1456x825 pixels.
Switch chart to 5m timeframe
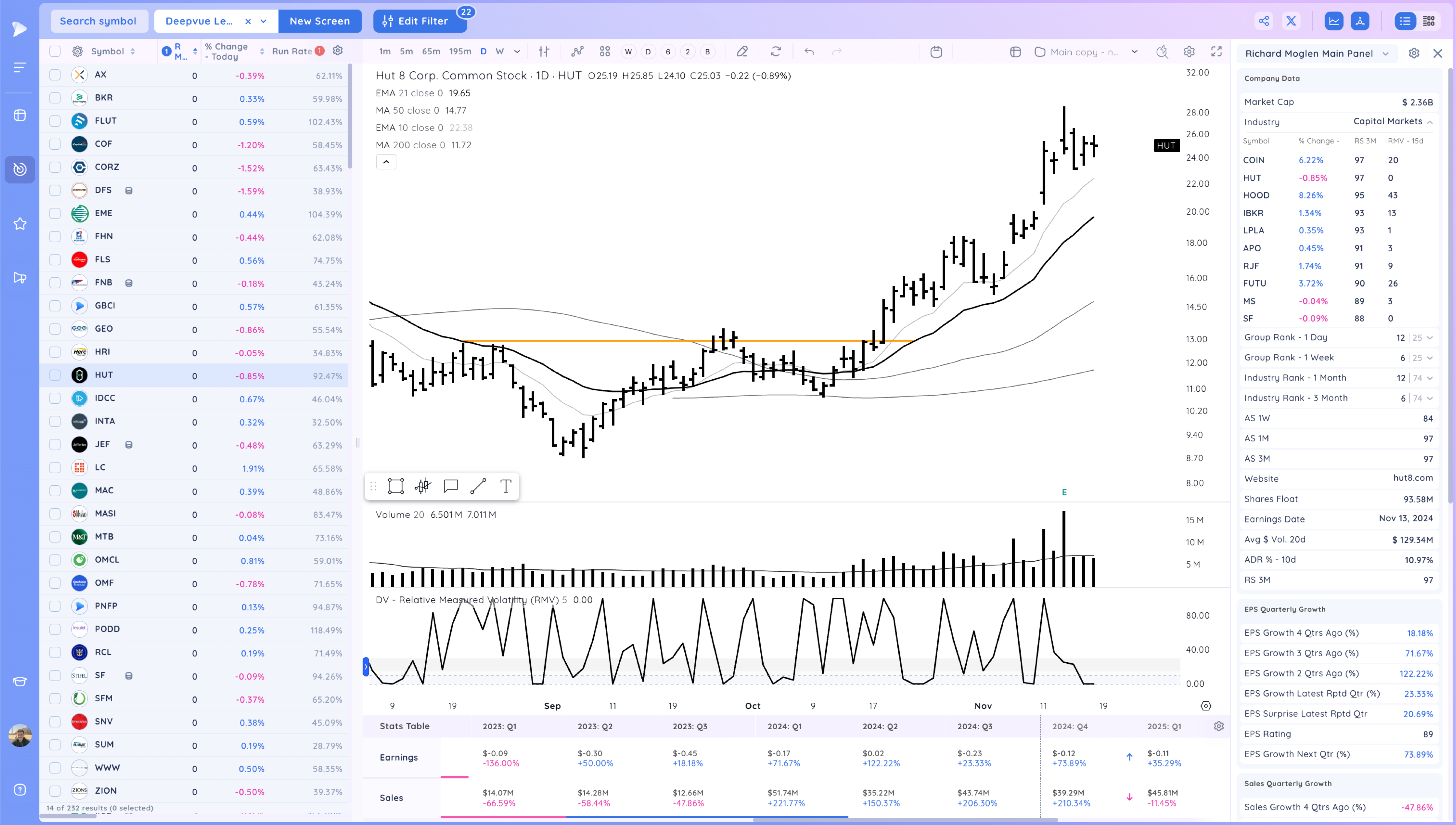406,52
